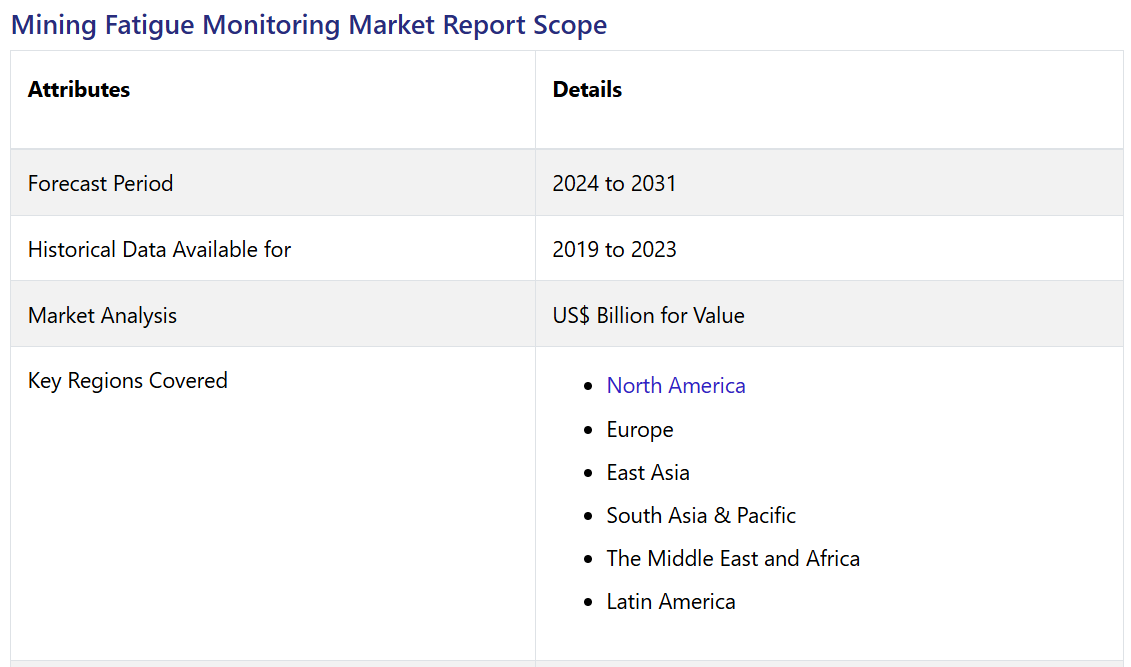Click the bullet point beside Latin America
The image size is (1131, 667).
pos(588,602)
